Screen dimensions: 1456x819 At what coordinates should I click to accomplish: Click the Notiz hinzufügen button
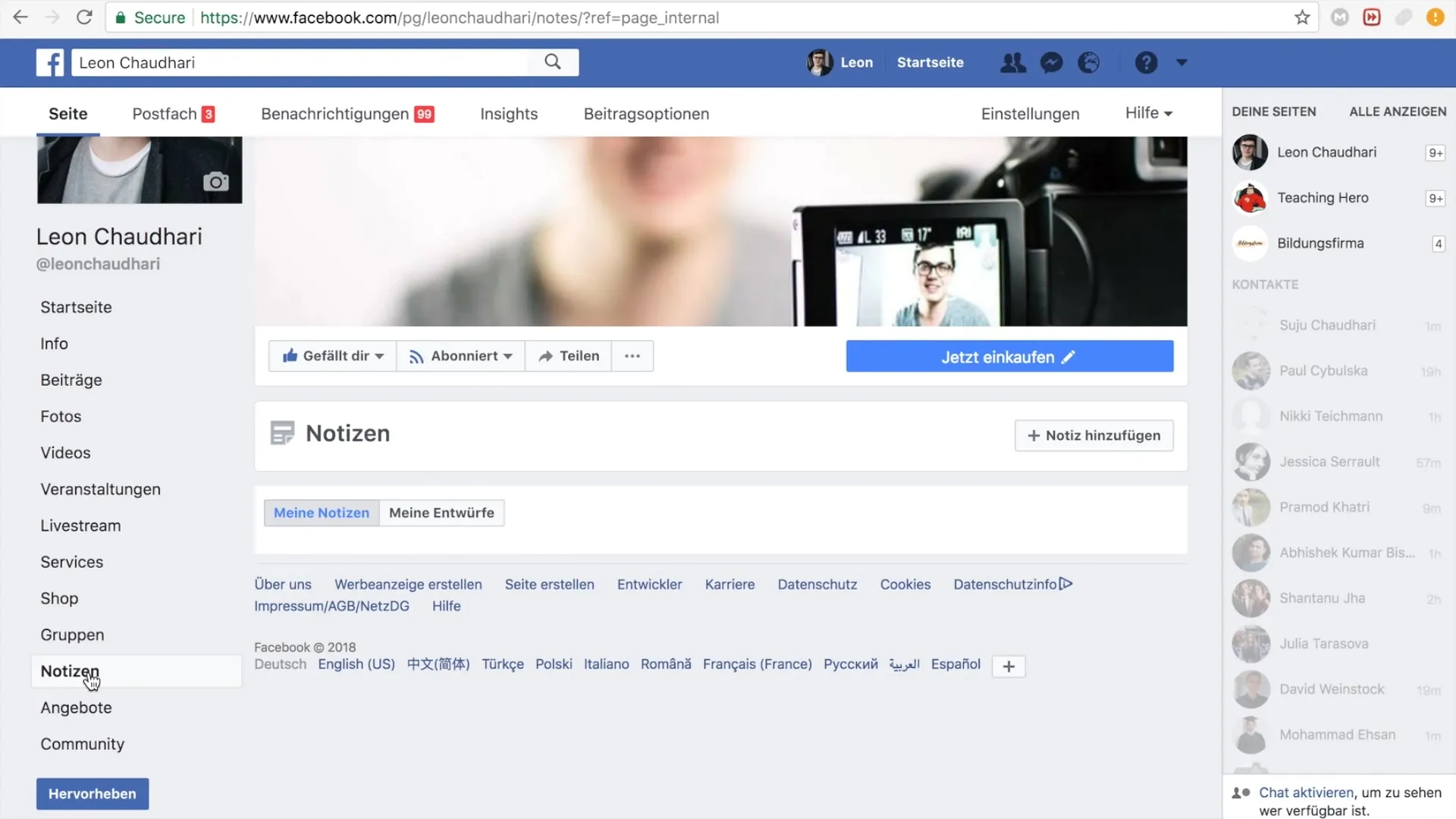(1093, 435)
